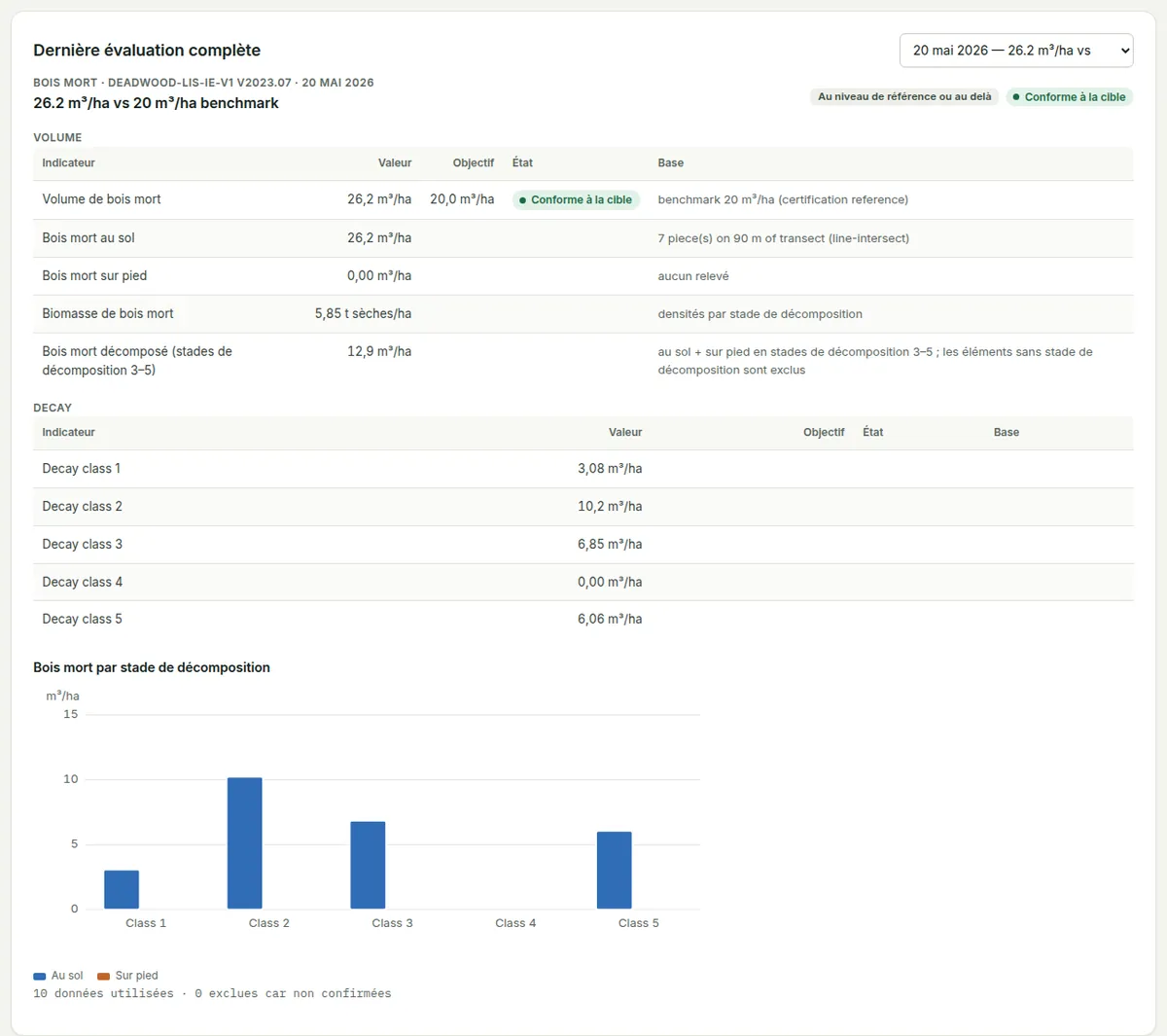Click the 'Dernière évaluation complète' heading
This screenshot has height=1036, width=1167.
[x=147, y=51]
